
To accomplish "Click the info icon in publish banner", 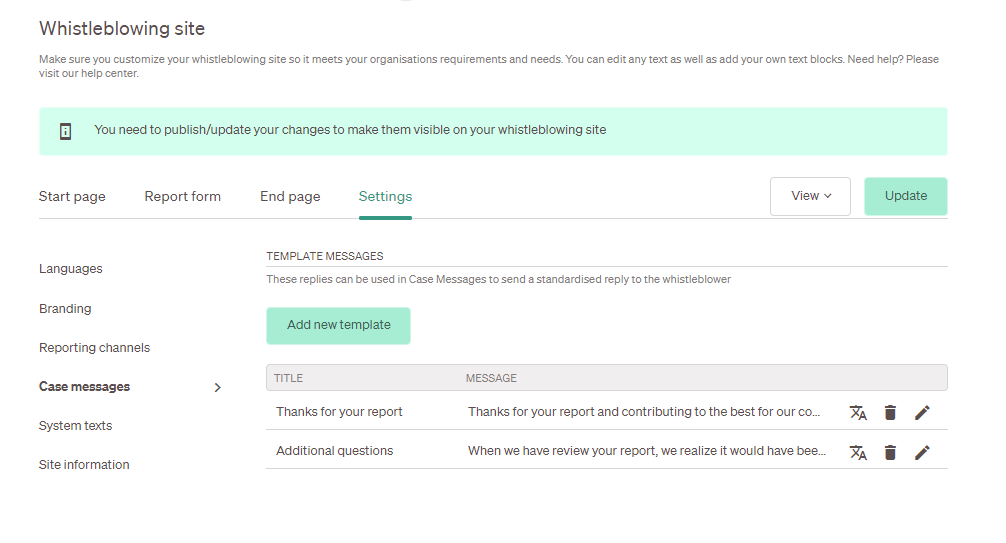I will pos(65,132).
